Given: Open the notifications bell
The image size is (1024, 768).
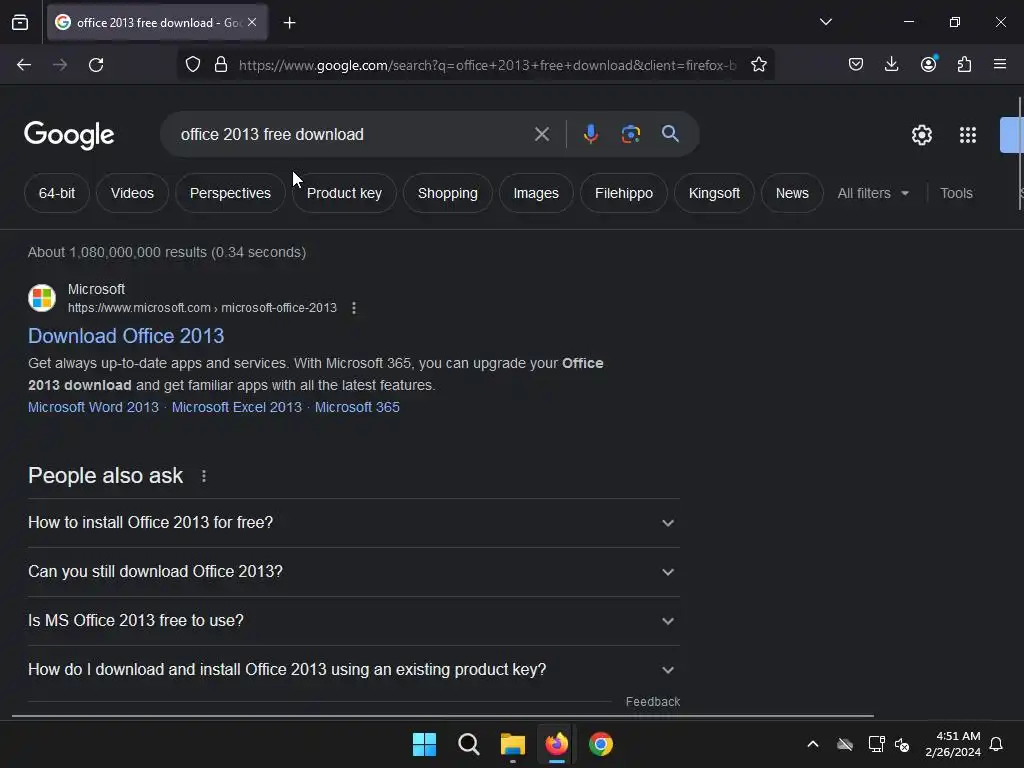Looking at the screenshot, I should tap(996, 744).
